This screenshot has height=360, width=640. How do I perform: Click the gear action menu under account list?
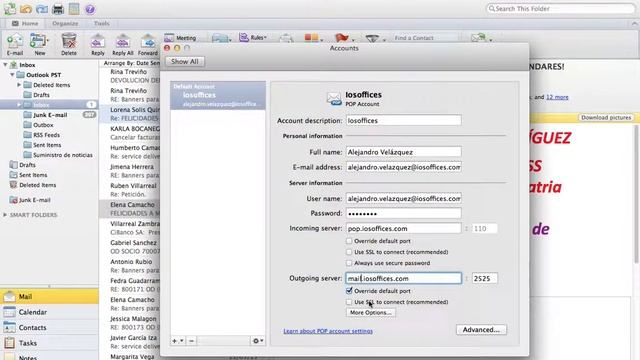pyautogui.click(x=258, y=340)
